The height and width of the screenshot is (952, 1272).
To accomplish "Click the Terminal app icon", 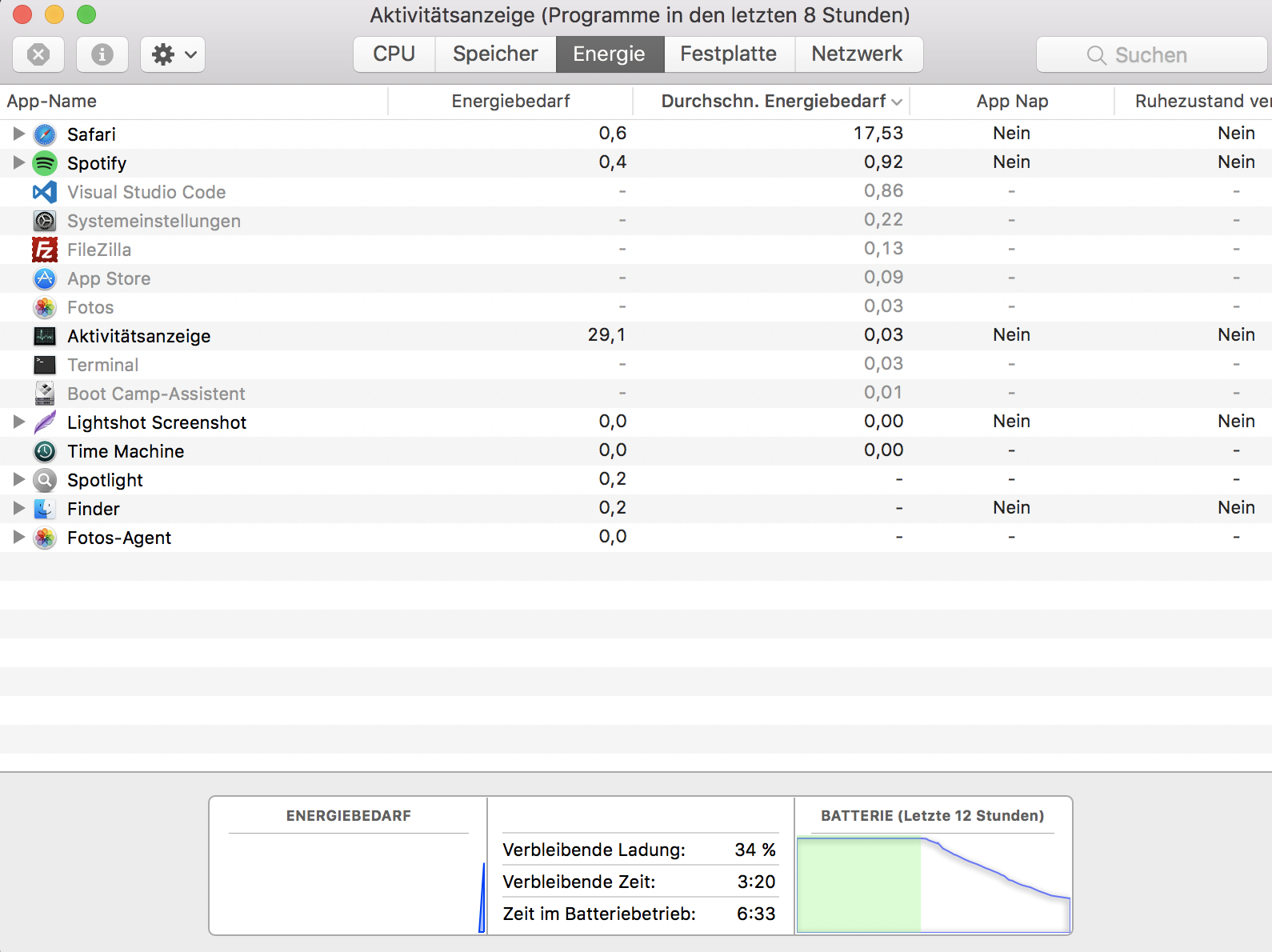I will [x=45, y=365].
